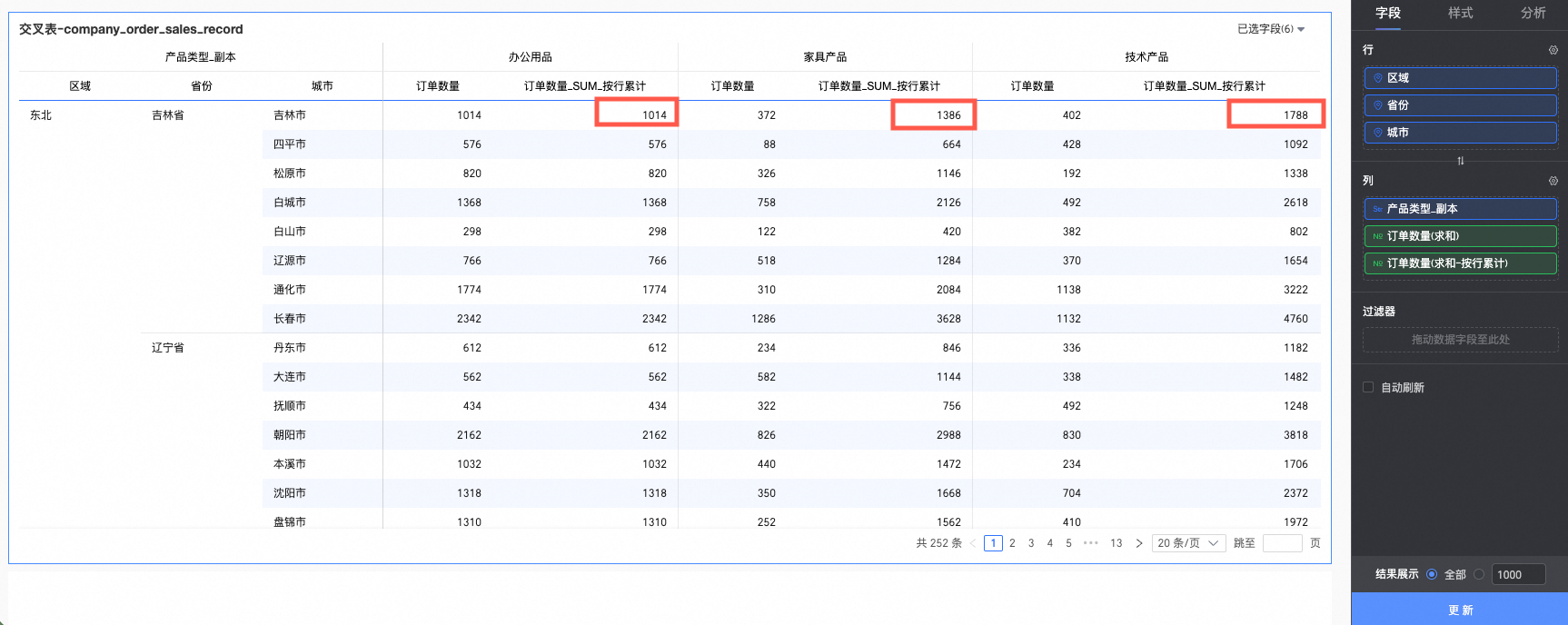Click the 吉林市 city cell
The width and height of the screenshot is (1568, 625).
(x=290, y=115)
